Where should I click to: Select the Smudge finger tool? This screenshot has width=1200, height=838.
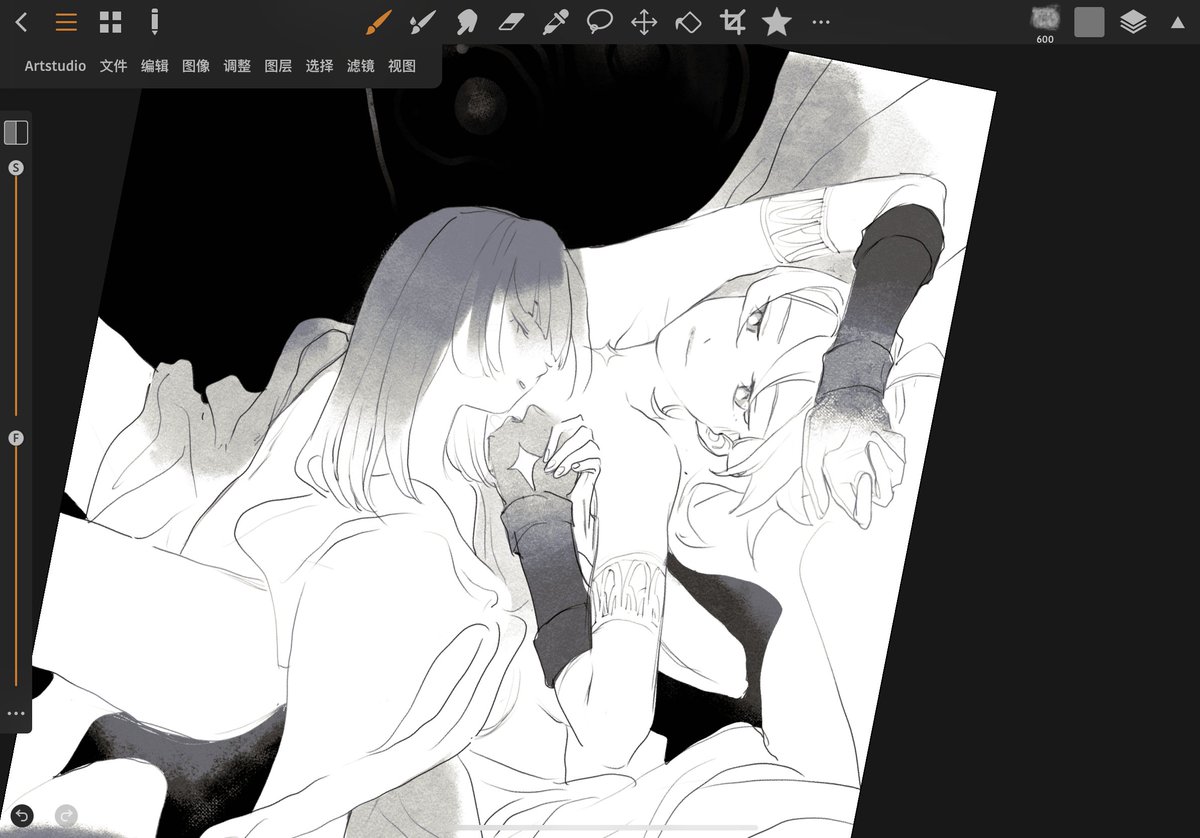(x=466, y=22)
